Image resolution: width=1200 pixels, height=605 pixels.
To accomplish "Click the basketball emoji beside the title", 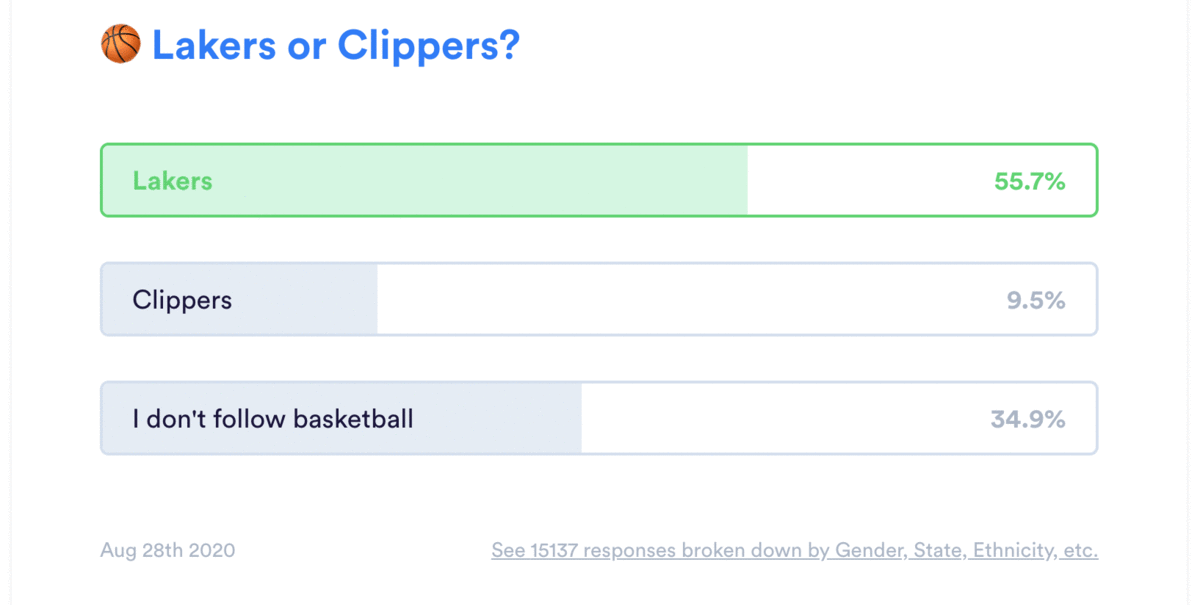I will pos(121,45).
